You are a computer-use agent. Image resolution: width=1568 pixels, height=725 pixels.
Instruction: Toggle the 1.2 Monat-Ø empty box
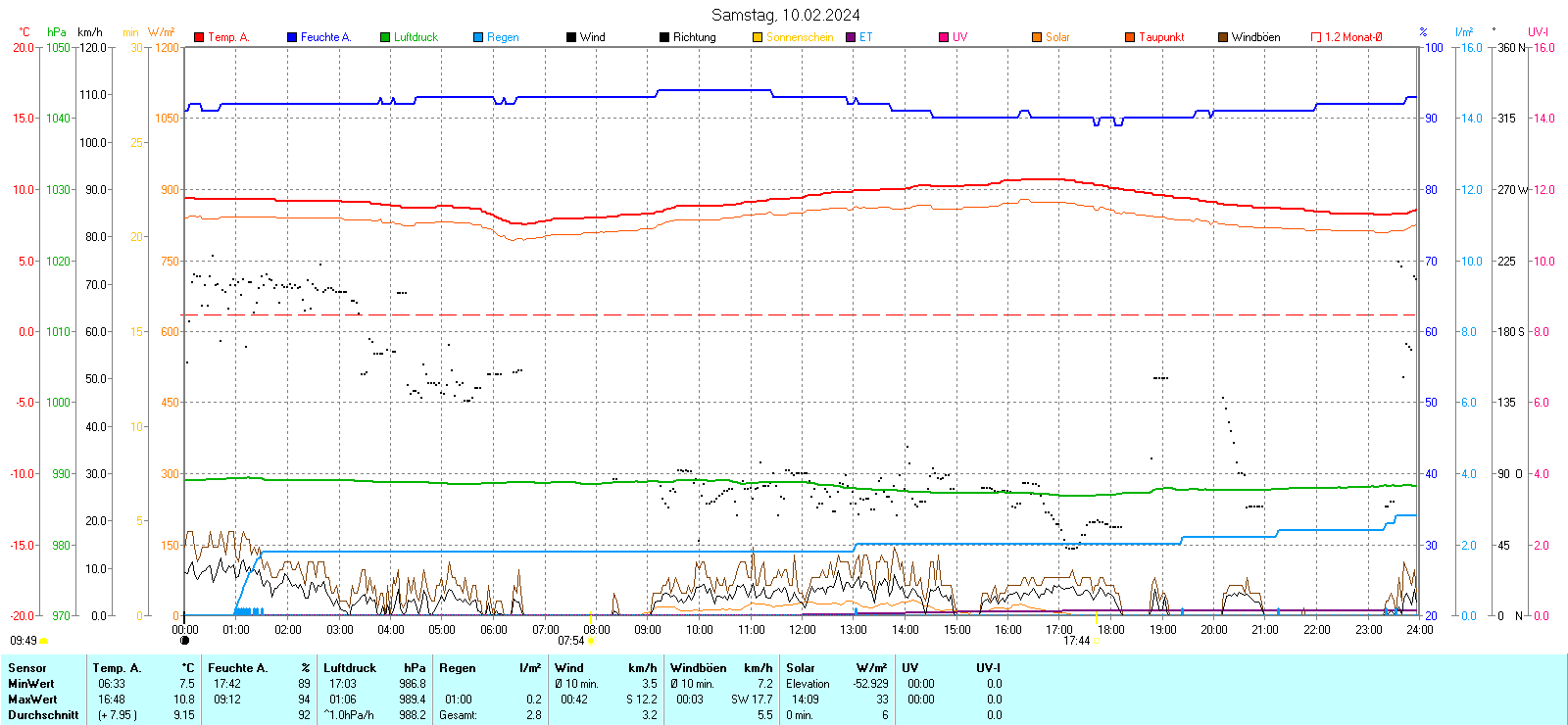[1316, 37]
